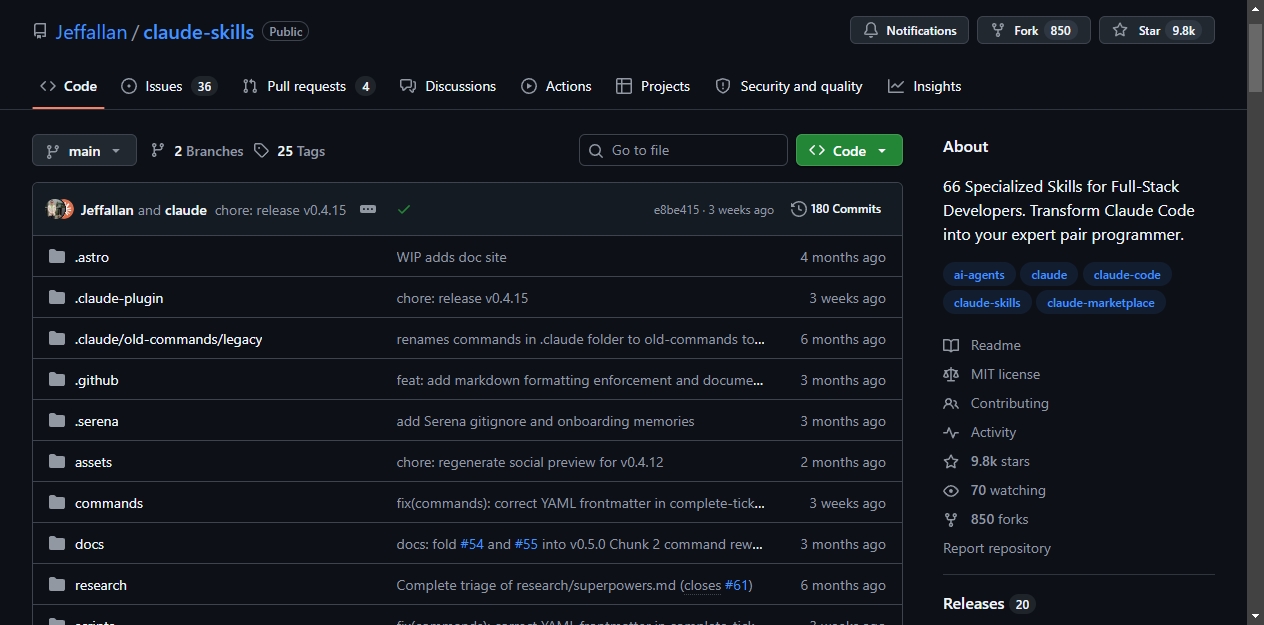
Task: Click the Star icon in the header
Action: tap(1120, 31)
